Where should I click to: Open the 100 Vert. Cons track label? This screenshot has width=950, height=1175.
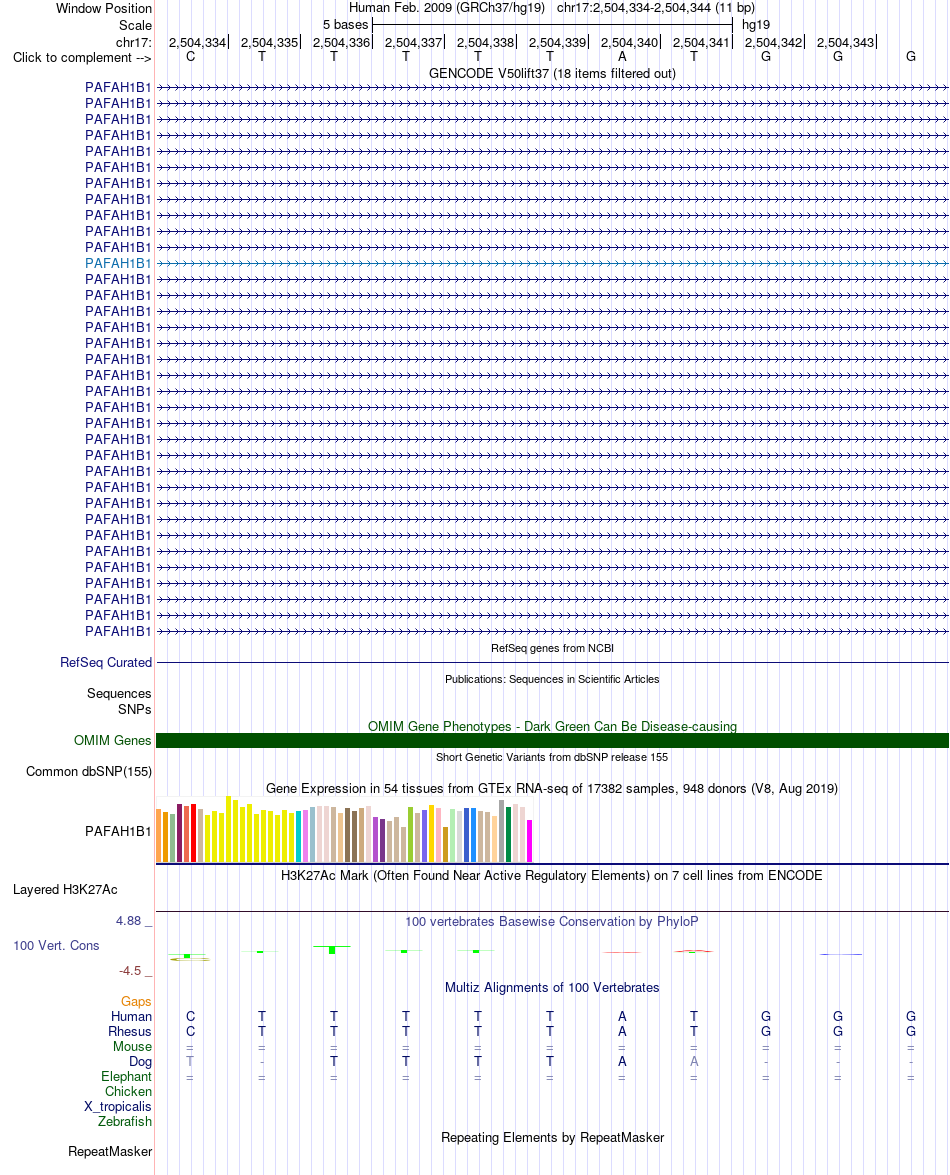point(56,946)
